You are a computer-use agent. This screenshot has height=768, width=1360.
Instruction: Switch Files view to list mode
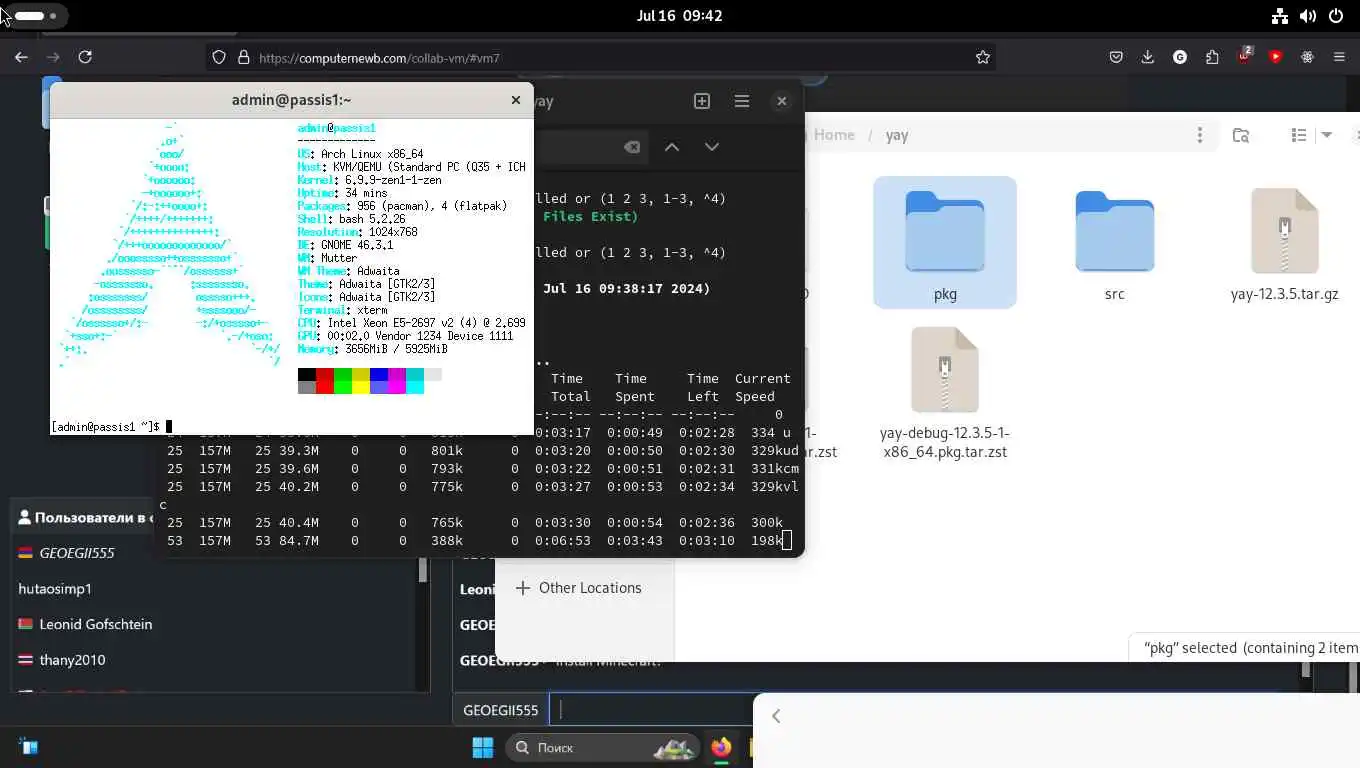(1299, 135)
